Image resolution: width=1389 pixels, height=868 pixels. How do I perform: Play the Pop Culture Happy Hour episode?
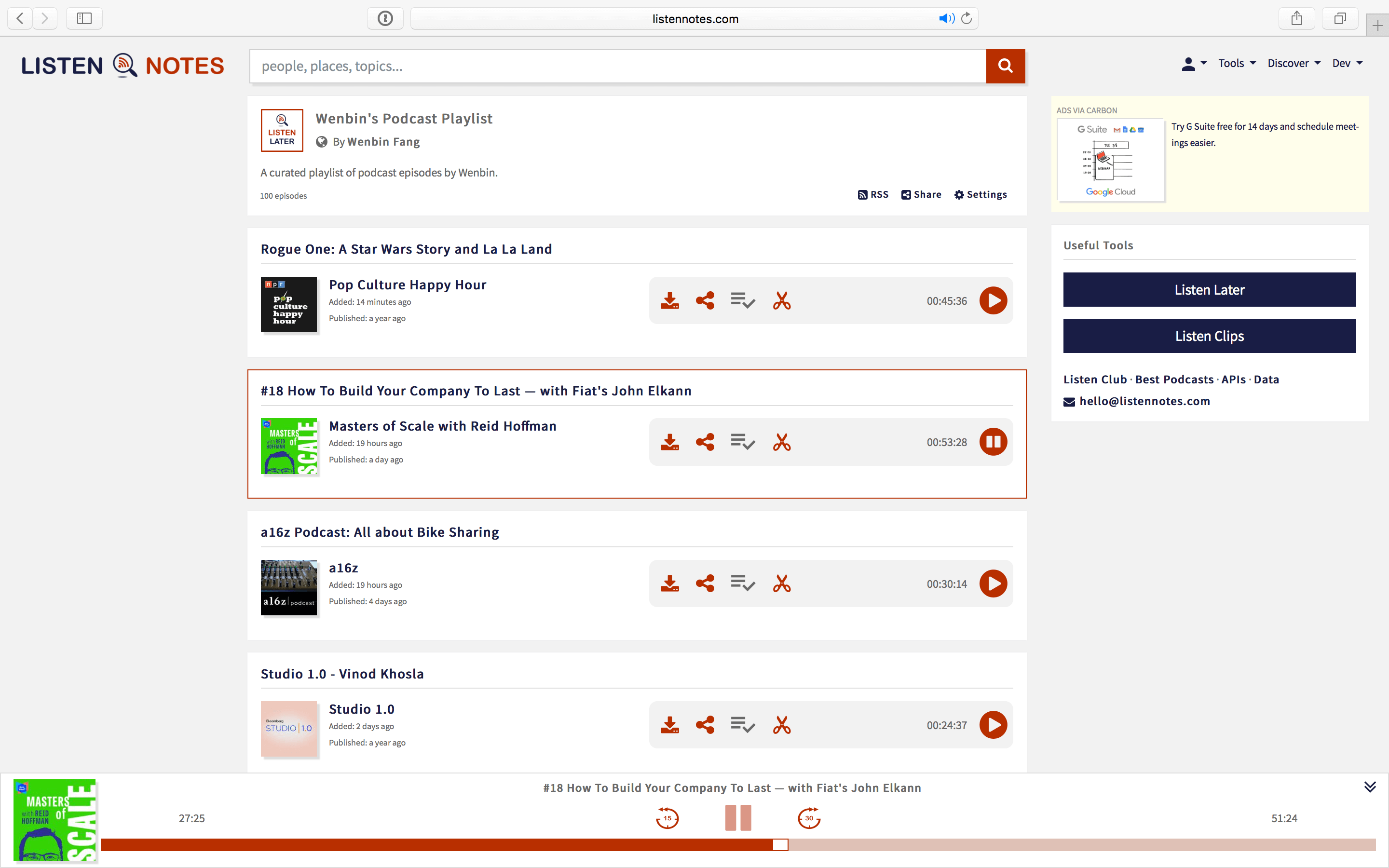(993, 301)
